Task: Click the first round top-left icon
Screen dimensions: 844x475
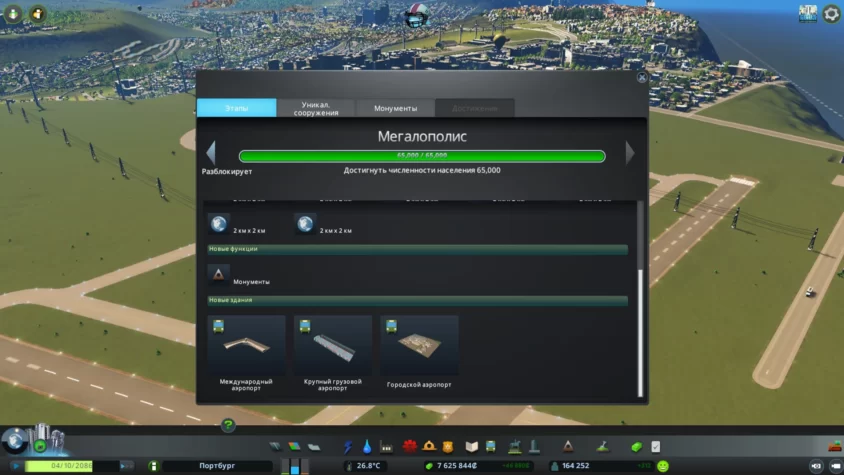Action: [13, 13]
